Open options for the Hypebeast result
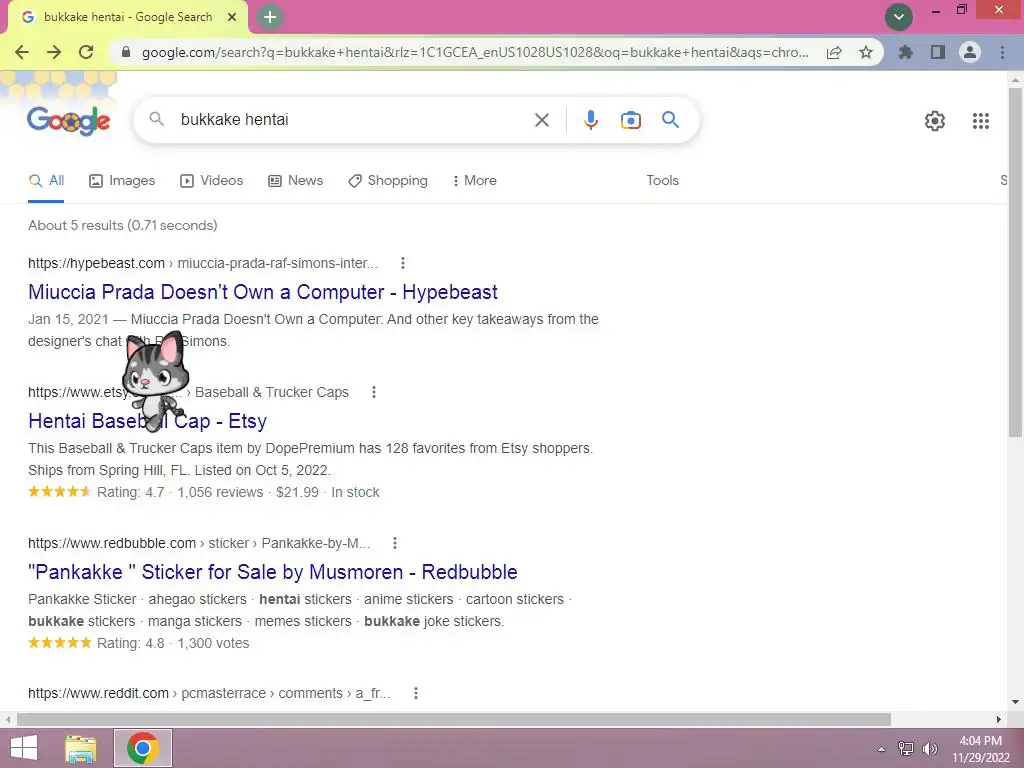1024x768 pixels. tap(403, 263)
